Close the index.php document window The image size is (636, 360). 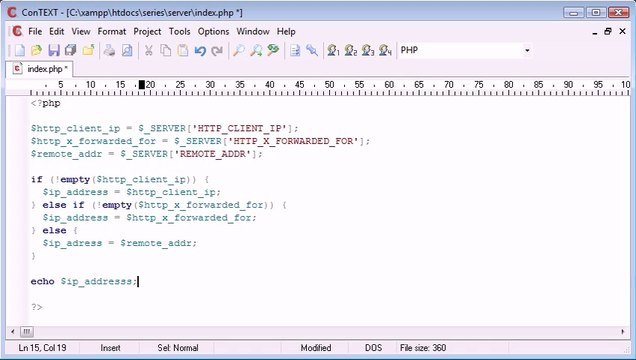pos(623,32)
